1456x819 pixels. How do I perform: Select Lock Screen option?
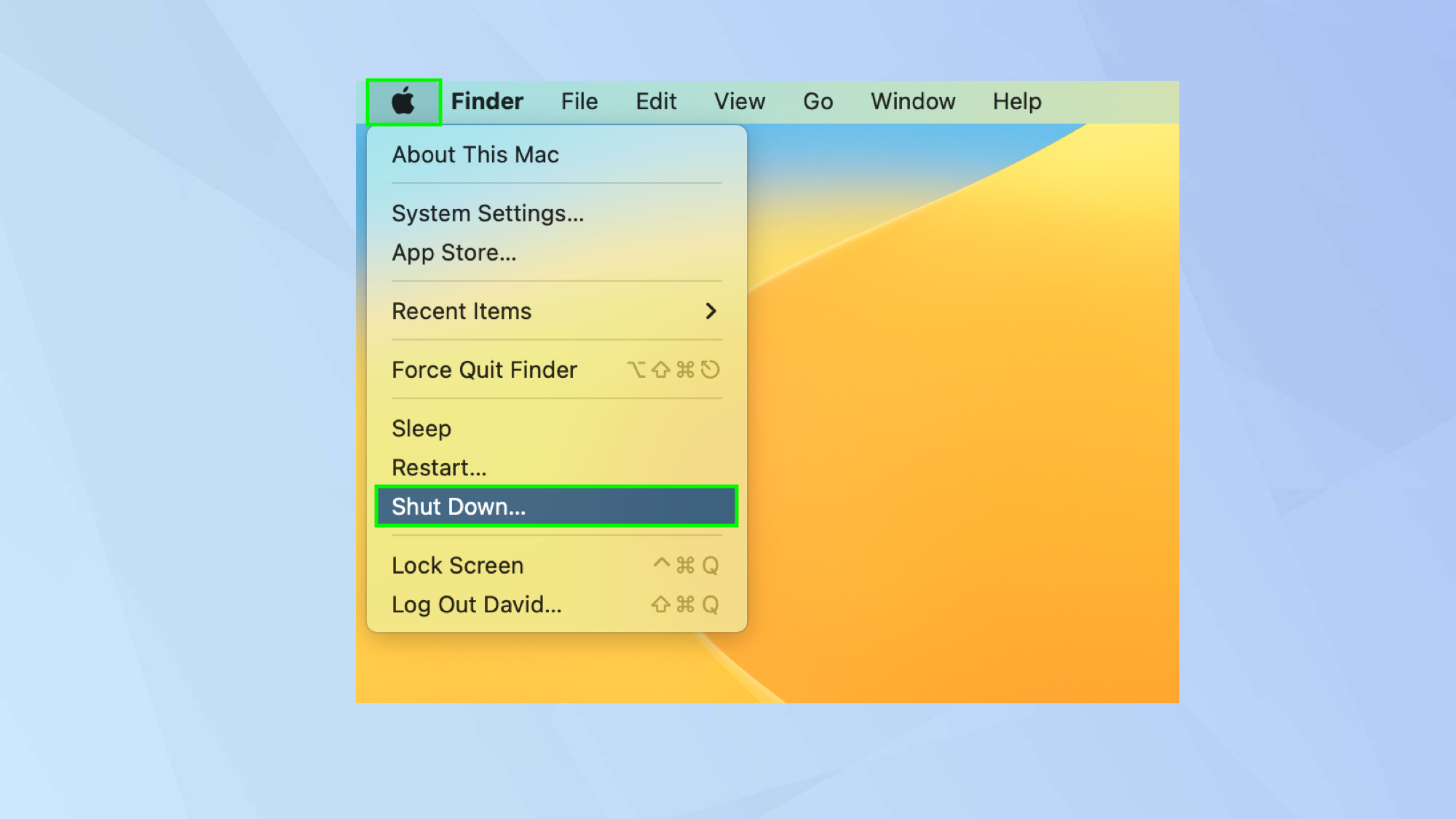point(457,565)
